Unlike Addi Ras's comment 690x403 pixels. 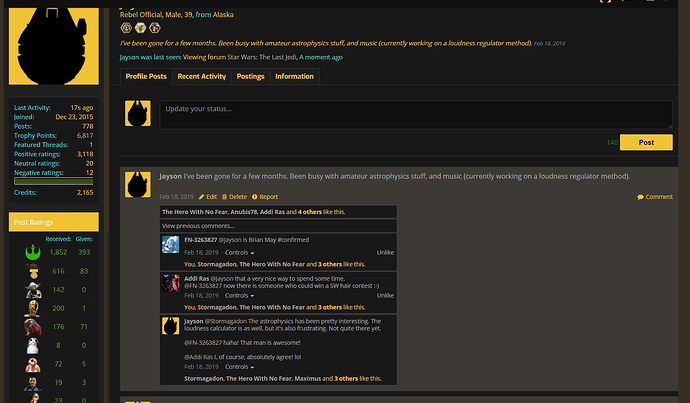pyautogui.click(x=385, y=296)
